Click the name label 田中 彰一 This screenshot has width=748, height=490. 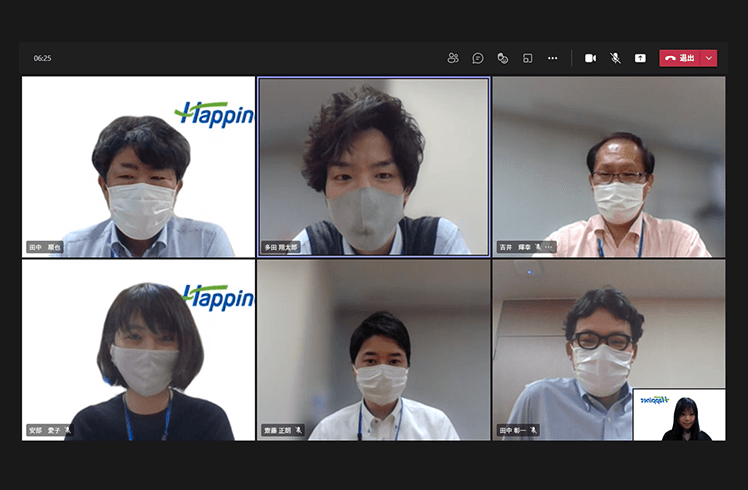(512, 430)
